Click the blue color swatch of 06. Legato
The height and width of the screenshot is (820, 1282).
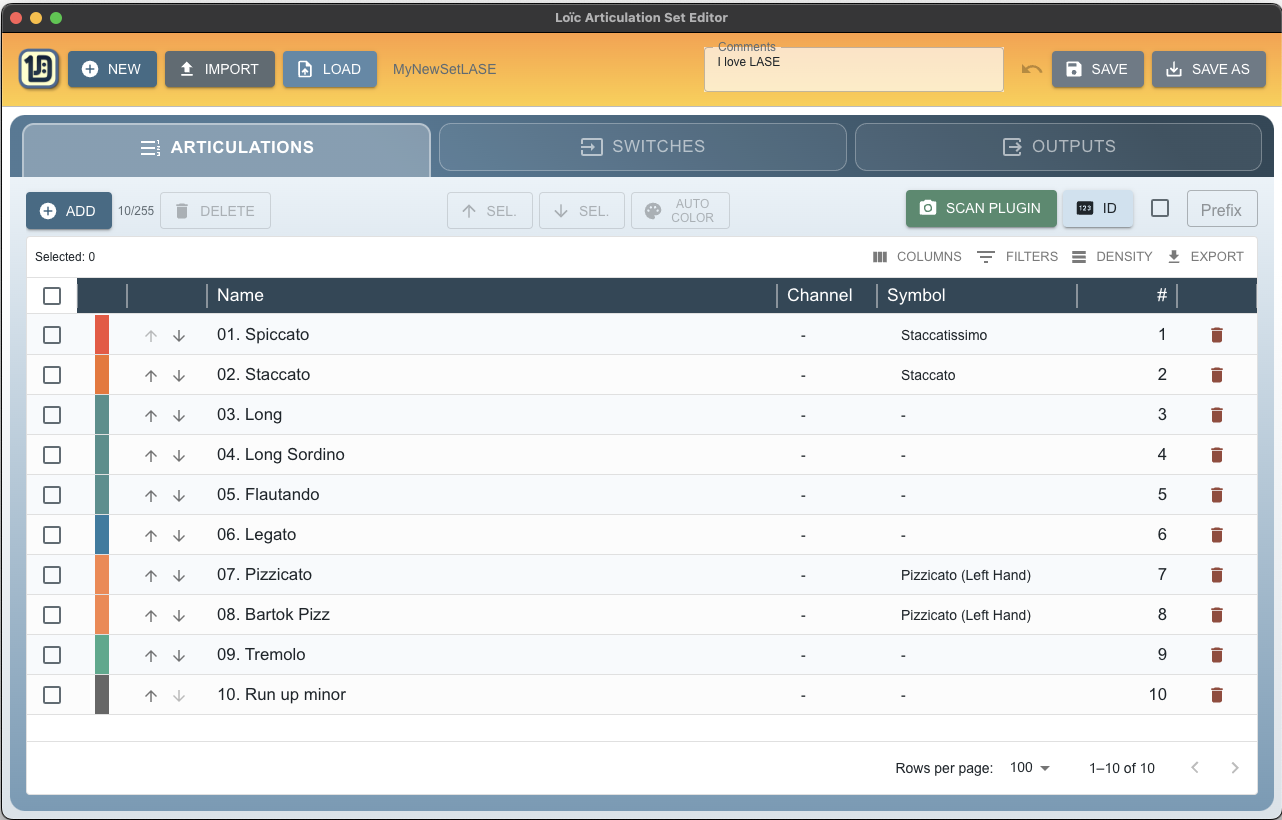[102, 534]
